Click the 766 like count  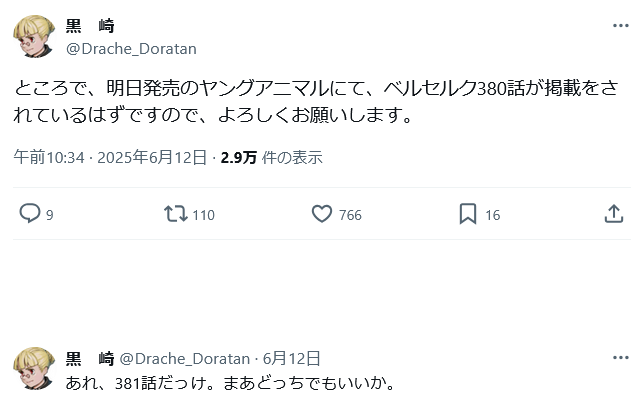tap(350, 214)
